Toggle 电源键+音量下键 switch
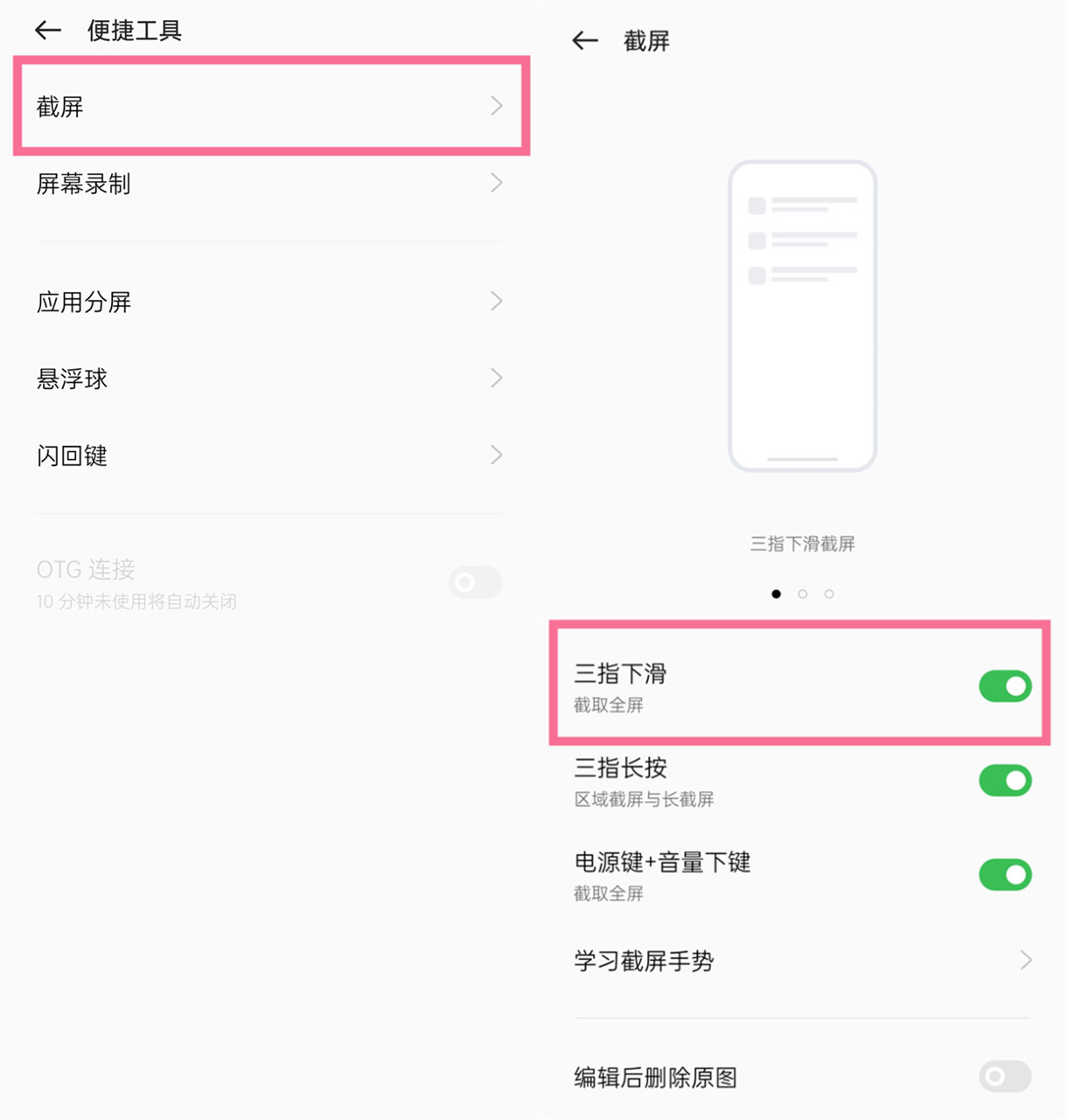The width and height of the screenshot is (1067, 1120). (1005, 874)
